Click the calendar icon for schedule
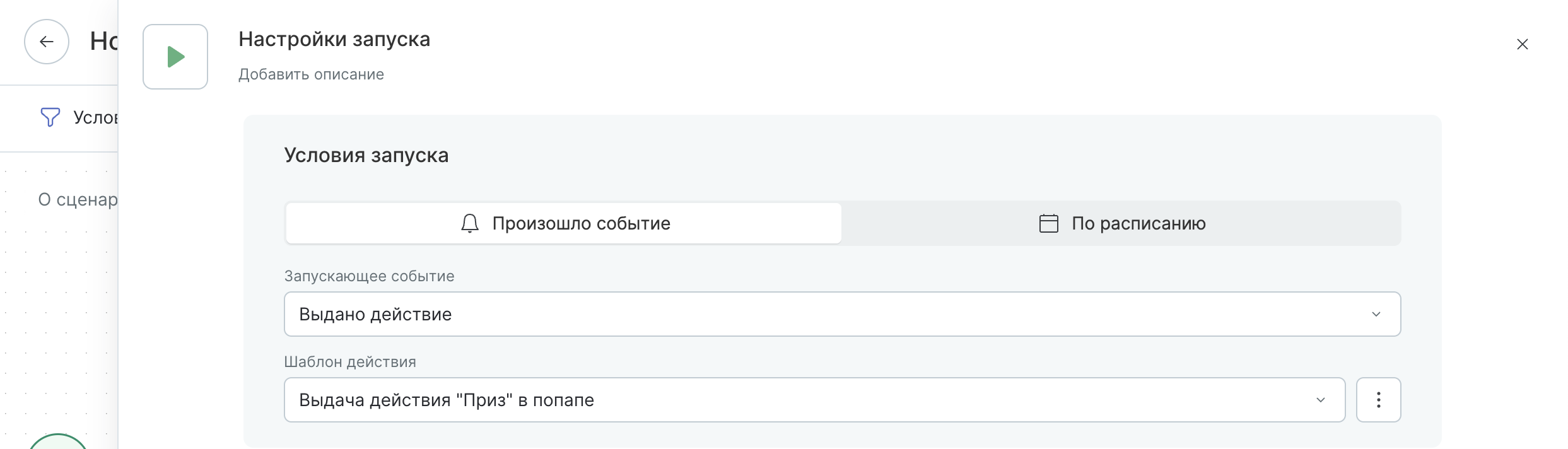 tap(1048, 223)
